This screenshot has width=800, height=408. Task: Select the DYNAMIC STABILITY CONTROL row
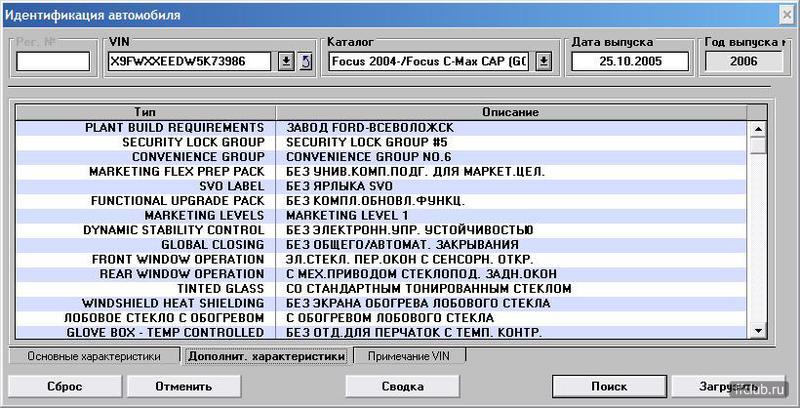[381, 231]
